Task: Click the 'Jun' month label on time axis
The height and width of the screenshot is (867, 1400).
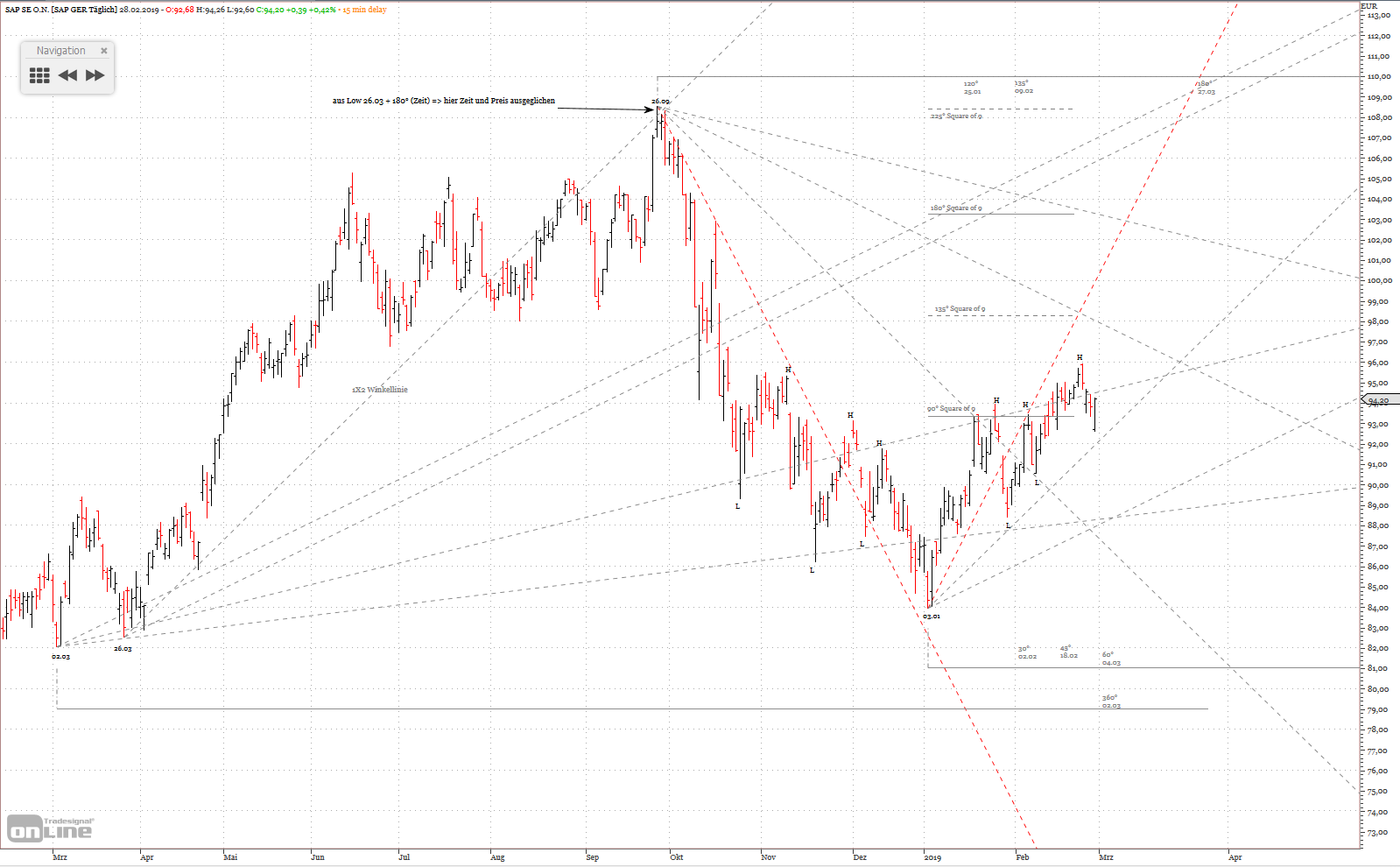Action: pyautogui.click(x=318, y=857)
